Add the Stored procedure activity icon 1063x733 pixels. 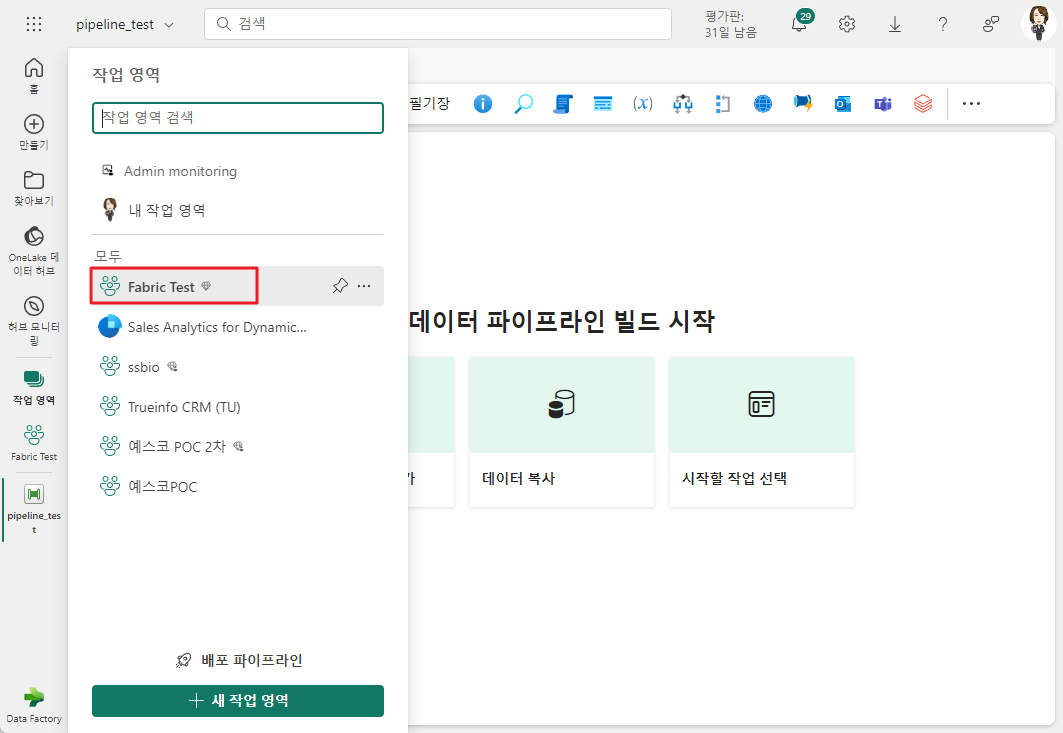pyautogui.click(x=603, y=104)
